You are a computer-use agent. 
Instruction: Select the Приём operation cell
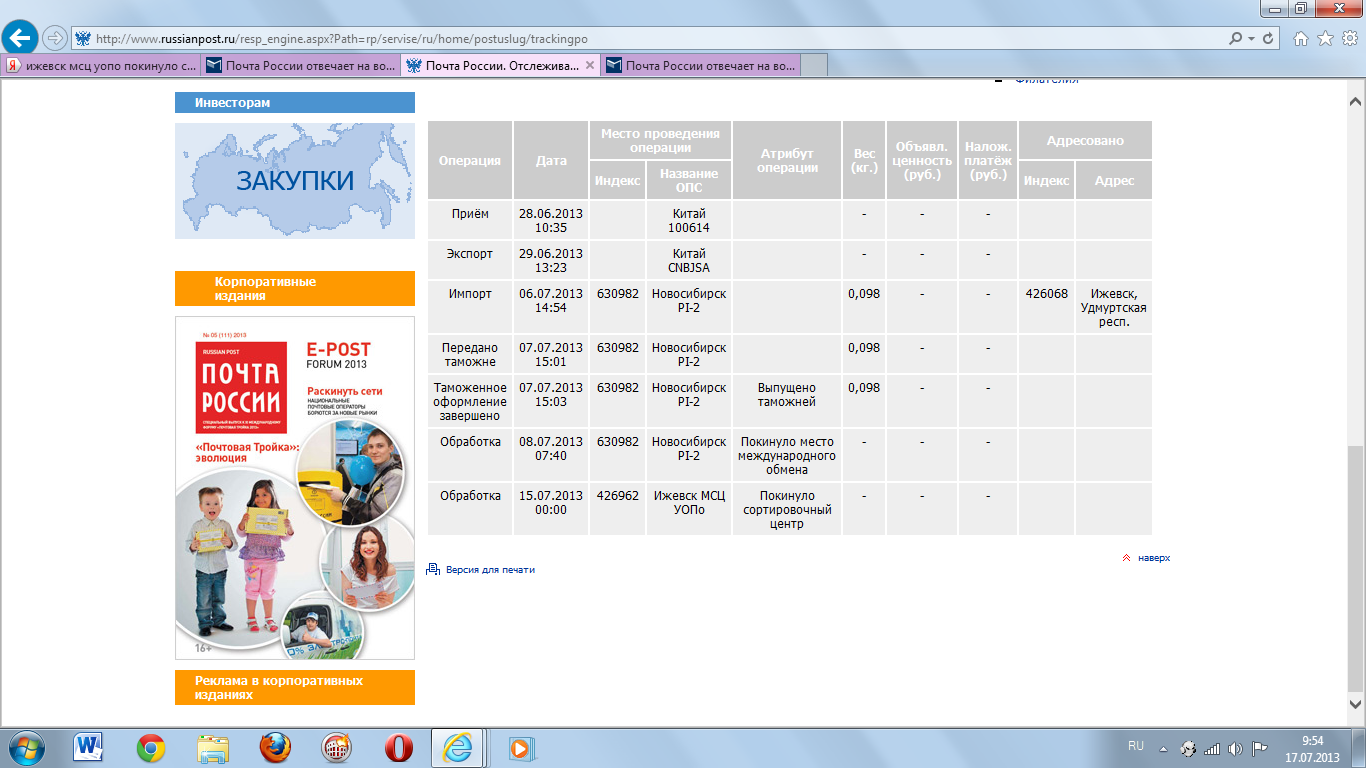[470, 220]
